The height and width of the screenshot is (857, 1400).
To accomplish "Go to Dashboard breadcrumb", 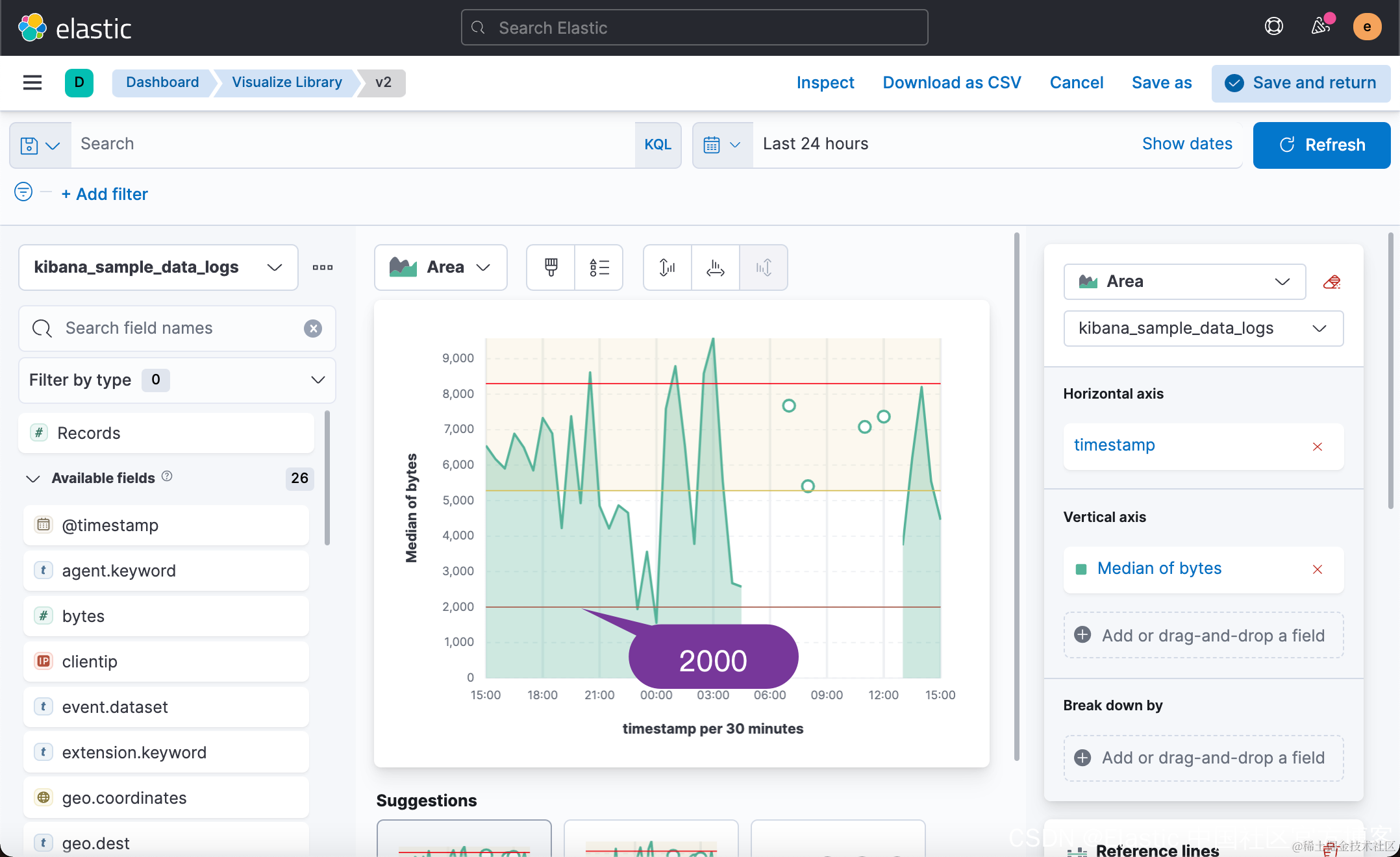I will 162,82.
